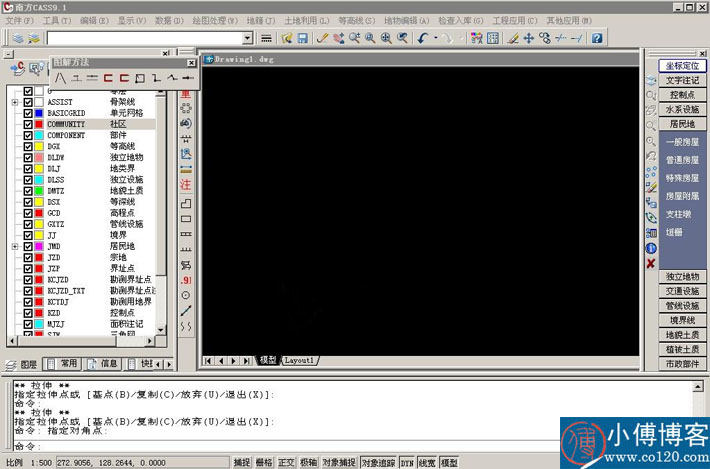Click the layers icon at right strip top
This screenshot has height=469, width=710.
[651, 80]
